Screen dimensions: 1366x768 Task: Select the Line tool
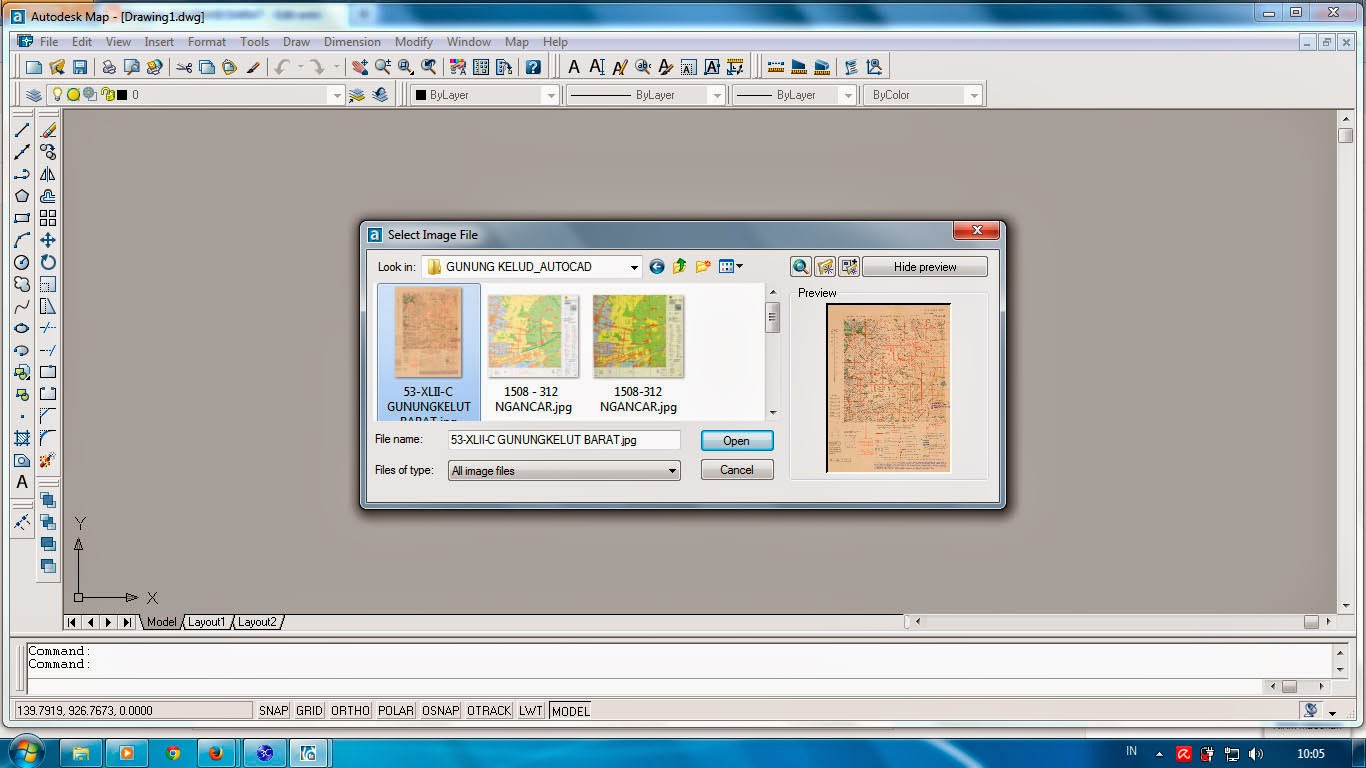[x=22, y=129]
